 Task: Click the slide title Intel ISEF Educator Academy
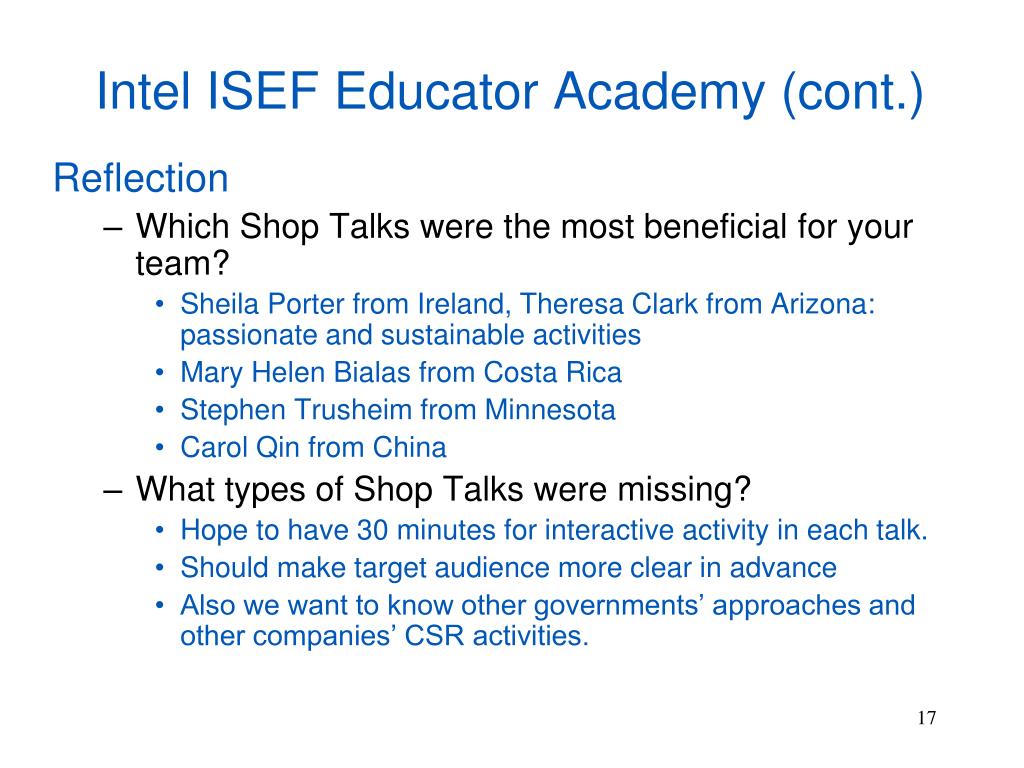click(510, 92)
